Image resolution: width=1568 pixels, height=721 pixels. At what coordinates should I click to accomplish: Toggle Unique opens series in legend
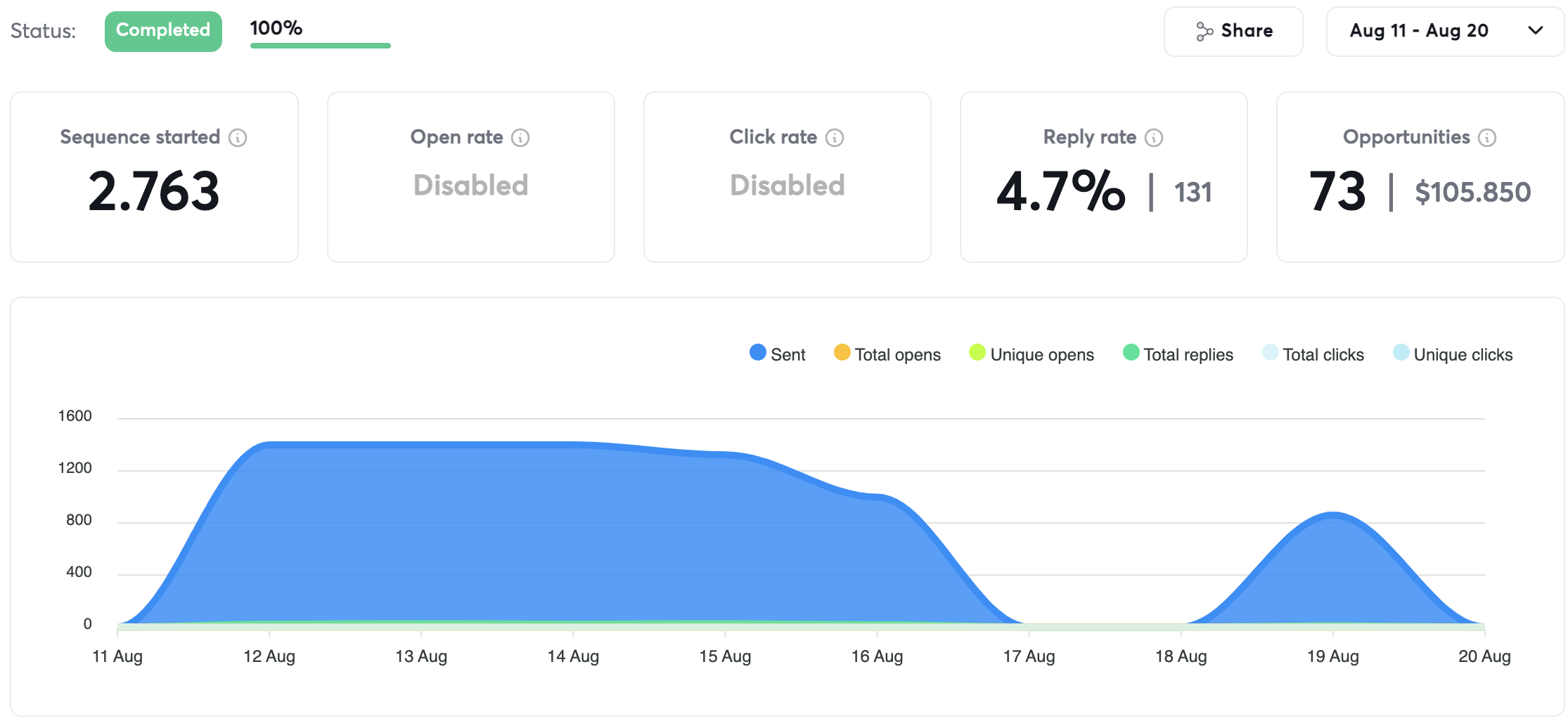tap(1032, 354)
